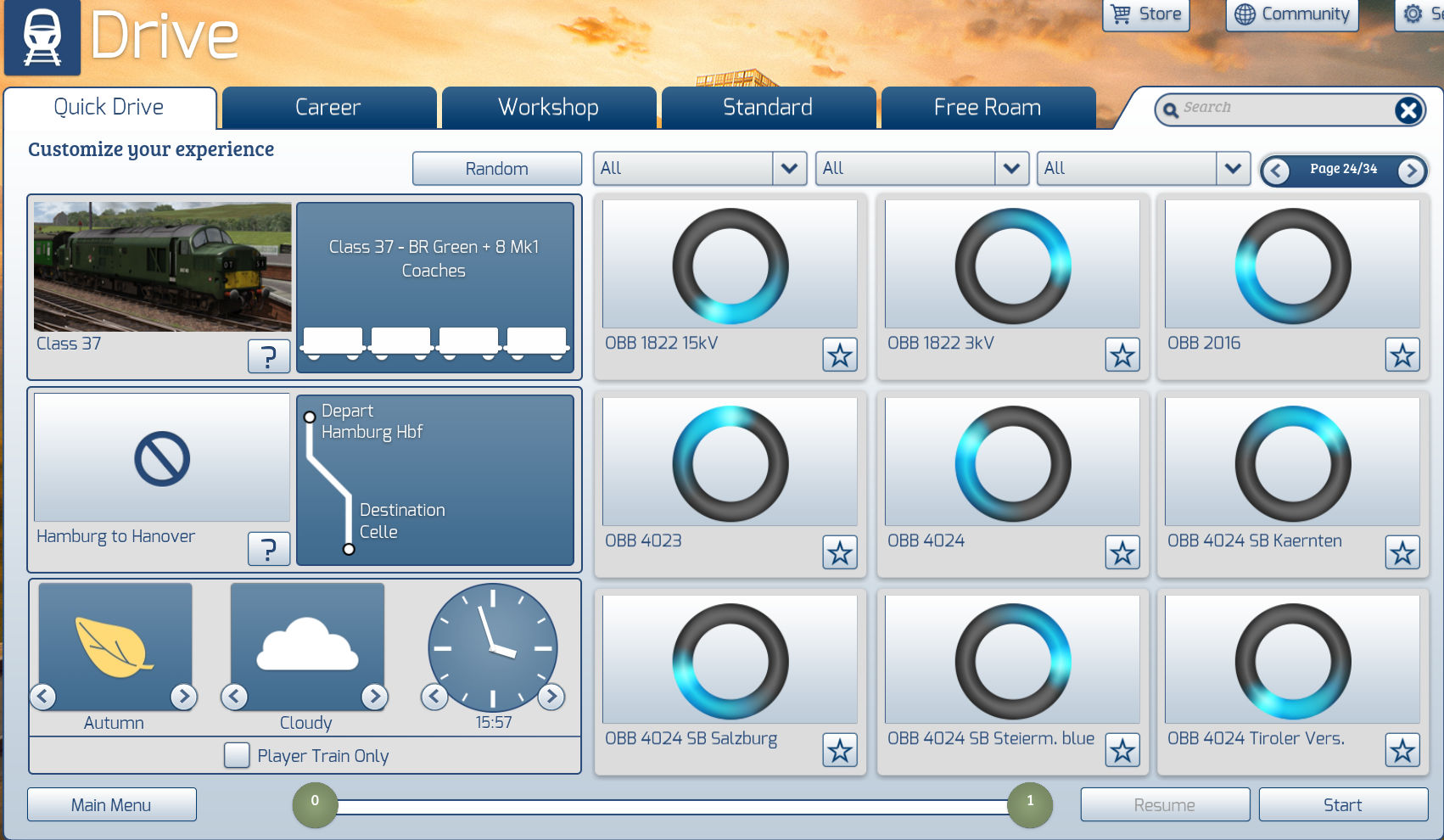Select the OBB 2016 thumbnail
This screenshot has height=840, width=1444.
point(1292,265)
